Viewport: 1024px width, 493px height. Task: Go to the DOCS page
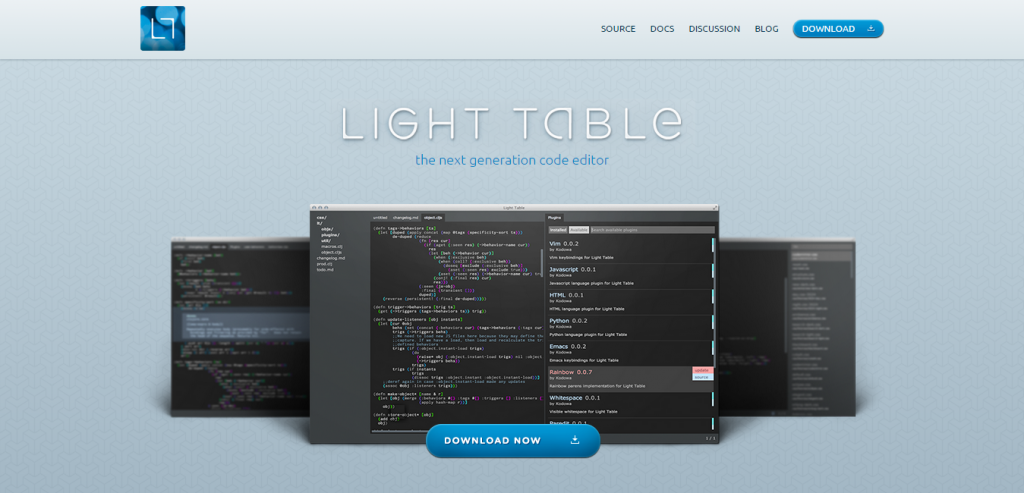coord(662,29)
